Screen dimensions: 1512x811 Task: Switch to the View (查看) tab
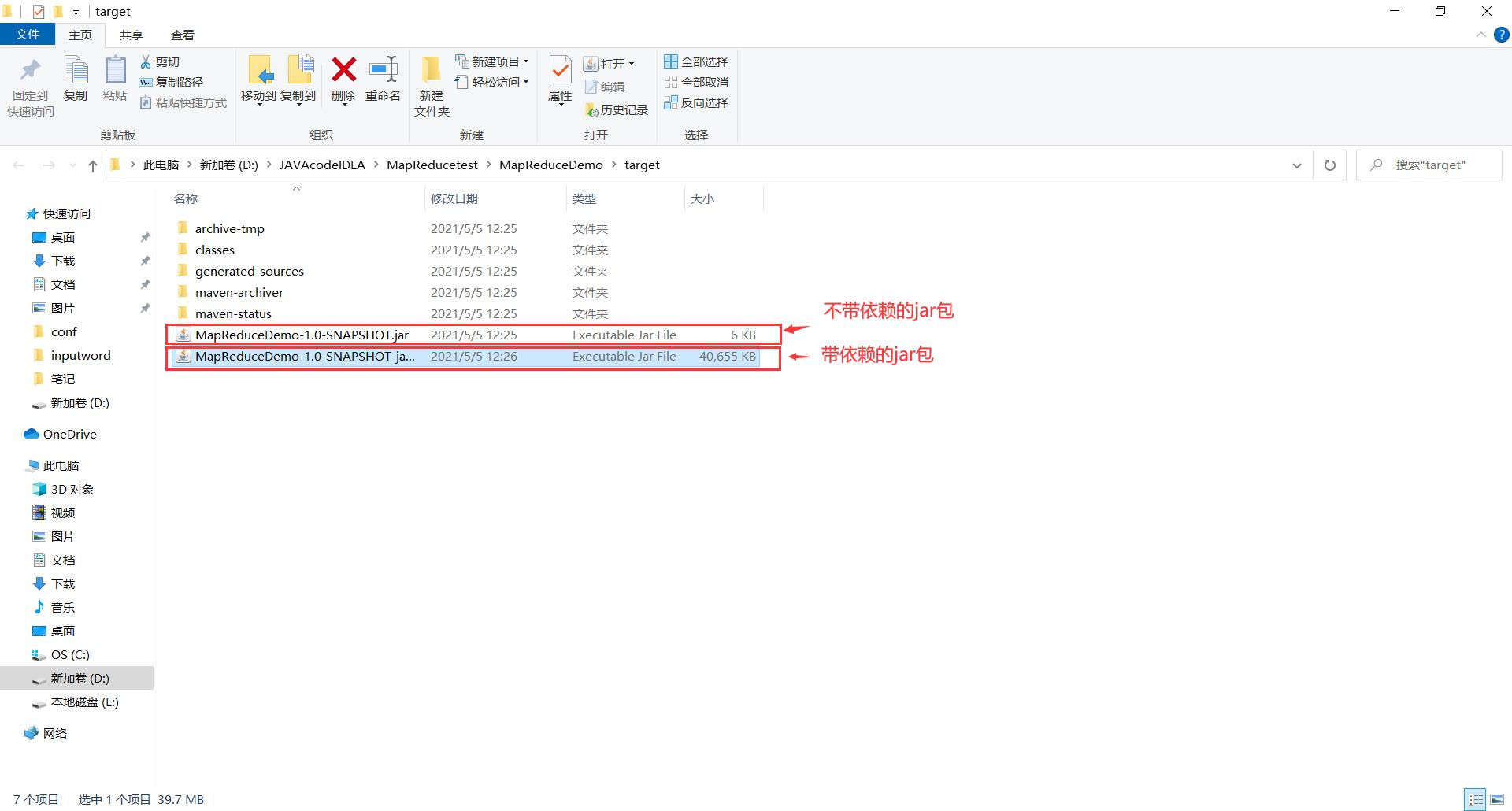182,35
